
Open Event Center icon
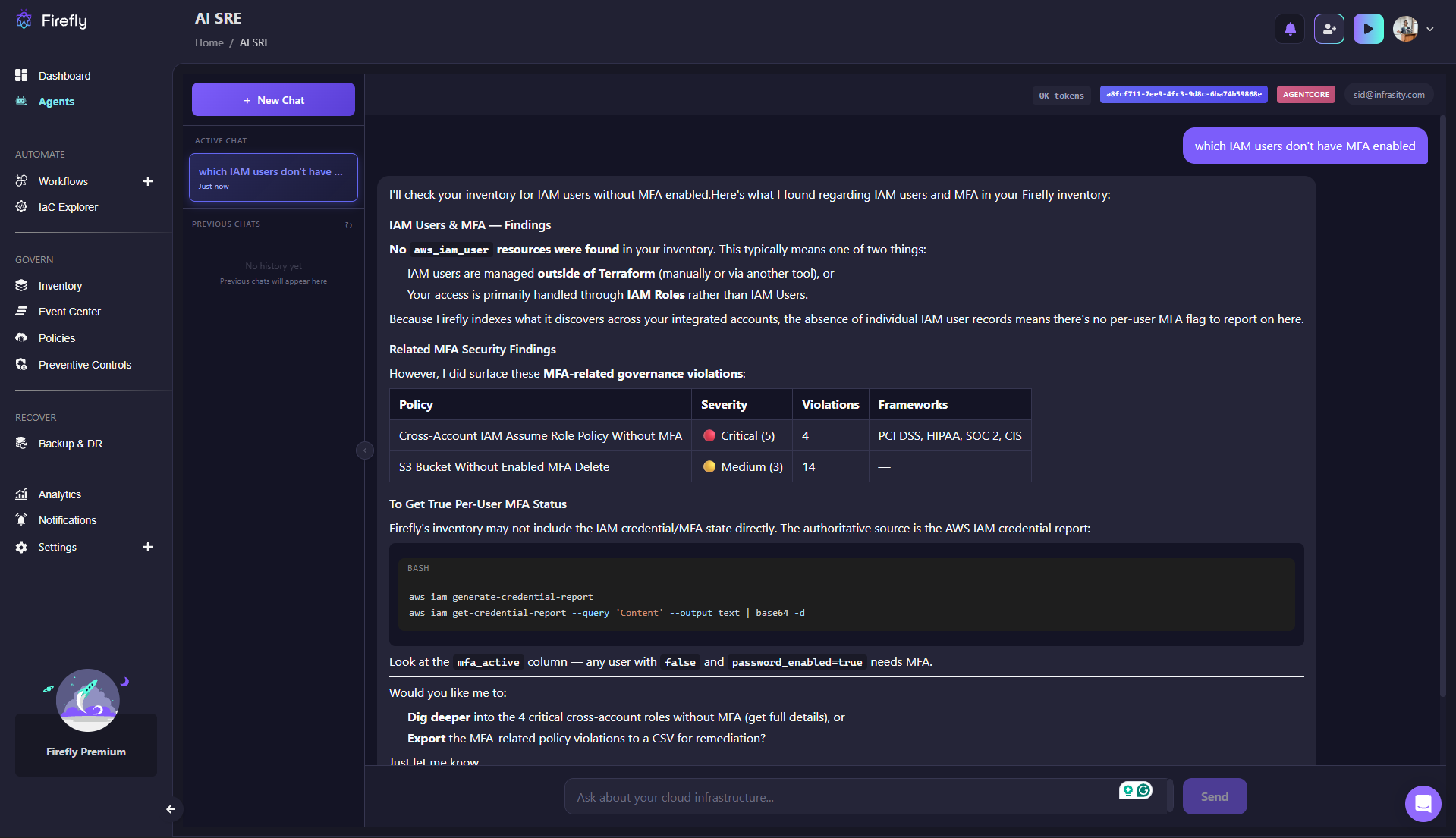21,311
